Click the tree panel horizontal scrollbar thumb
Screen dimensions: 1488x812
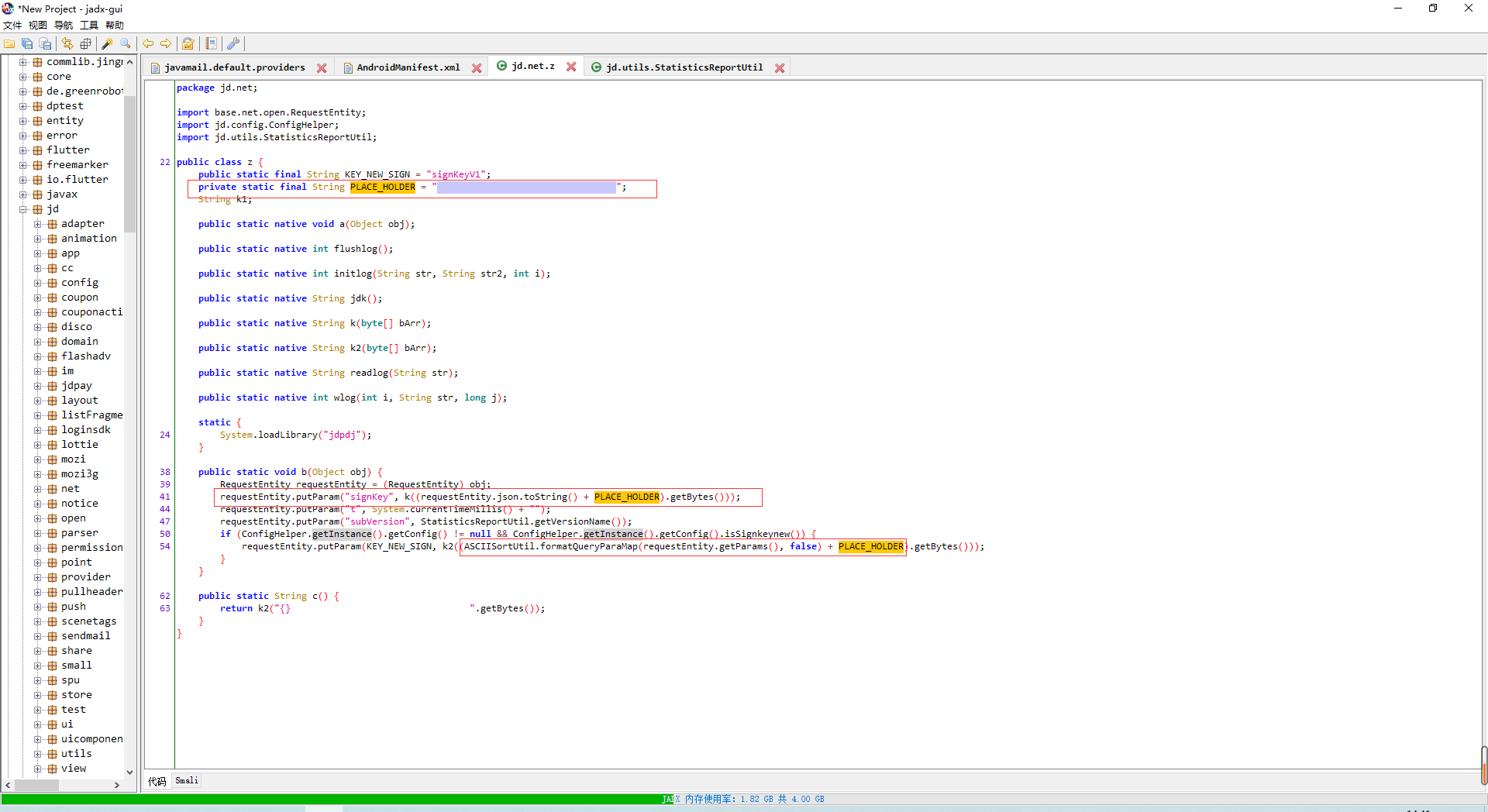36,785
